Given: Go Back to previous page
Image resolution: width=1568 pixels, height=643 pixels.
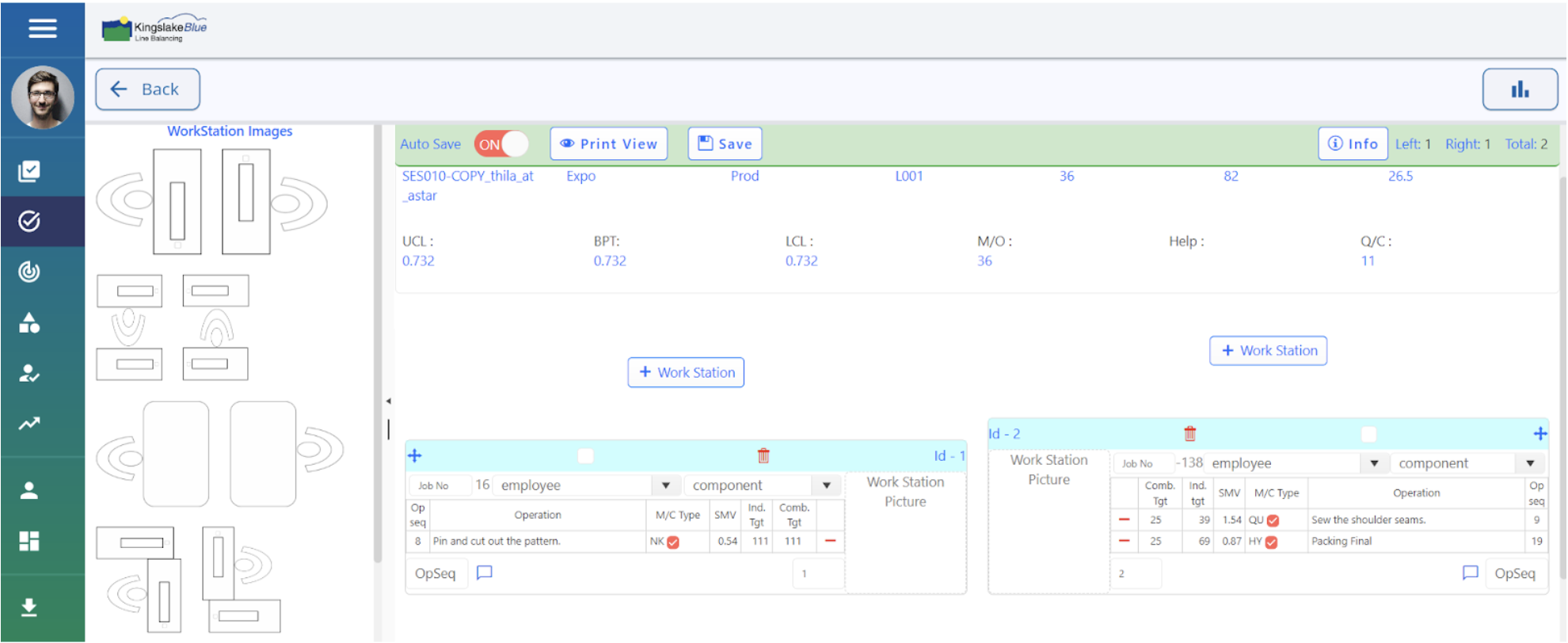Looking at the screenshot, I should pos(147,89).
